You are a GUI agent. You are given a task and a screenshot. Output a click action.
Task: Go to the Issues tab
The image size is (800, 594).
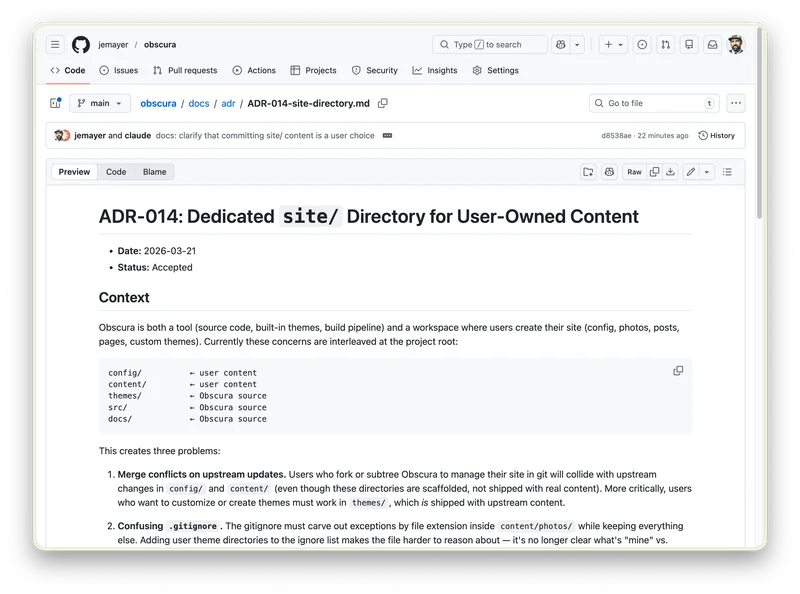point(119,71)
